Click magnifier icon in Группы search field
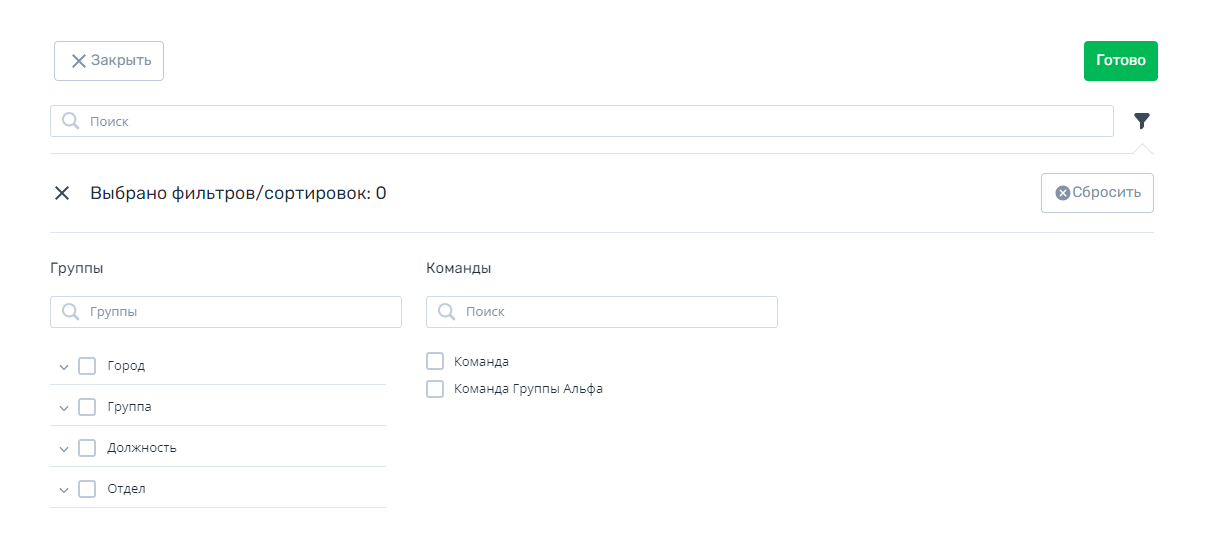1215x538 pixels. (71, 312)
